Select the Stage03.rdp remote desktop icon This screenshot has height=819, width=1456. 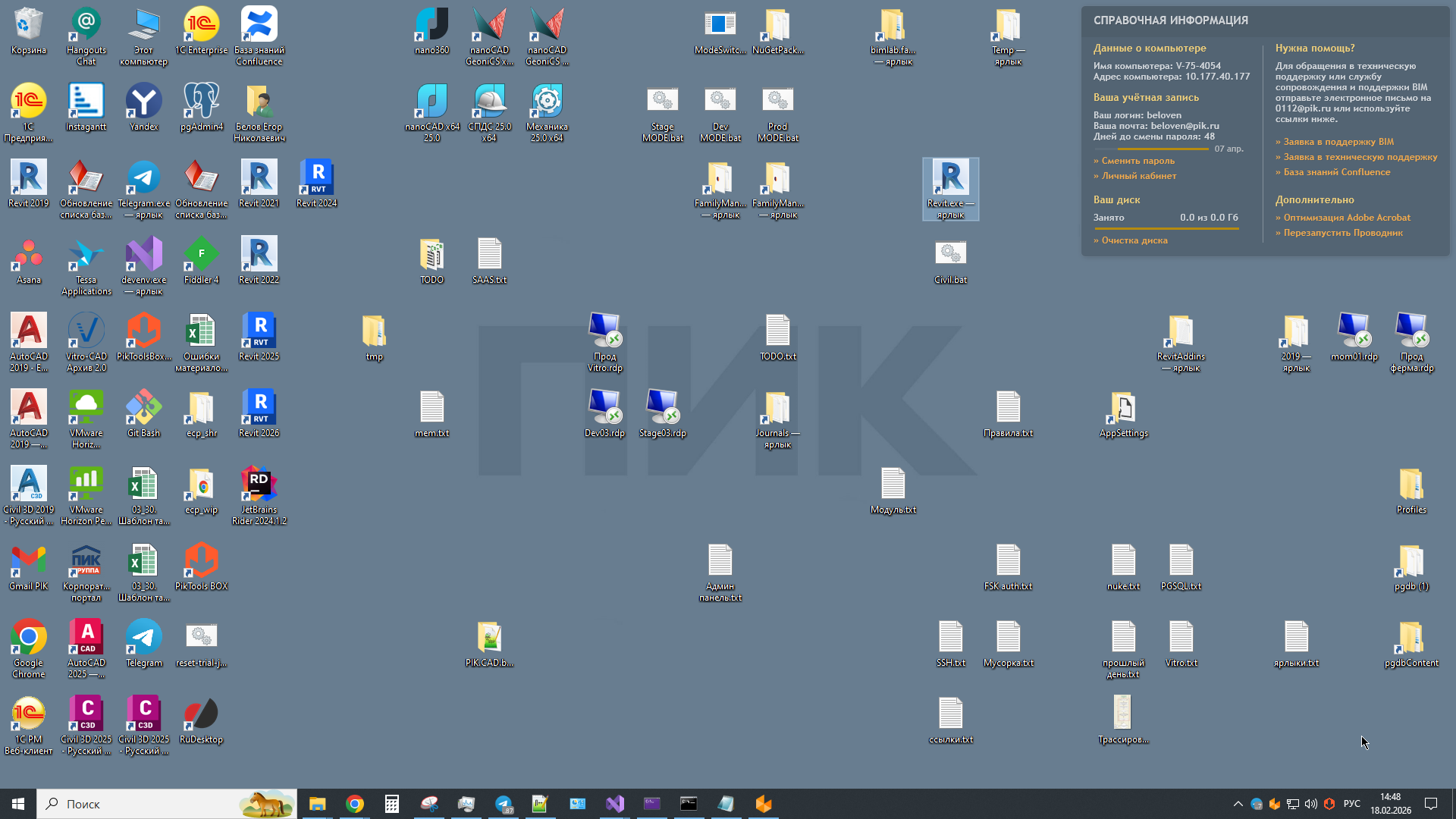coord(662,409)
